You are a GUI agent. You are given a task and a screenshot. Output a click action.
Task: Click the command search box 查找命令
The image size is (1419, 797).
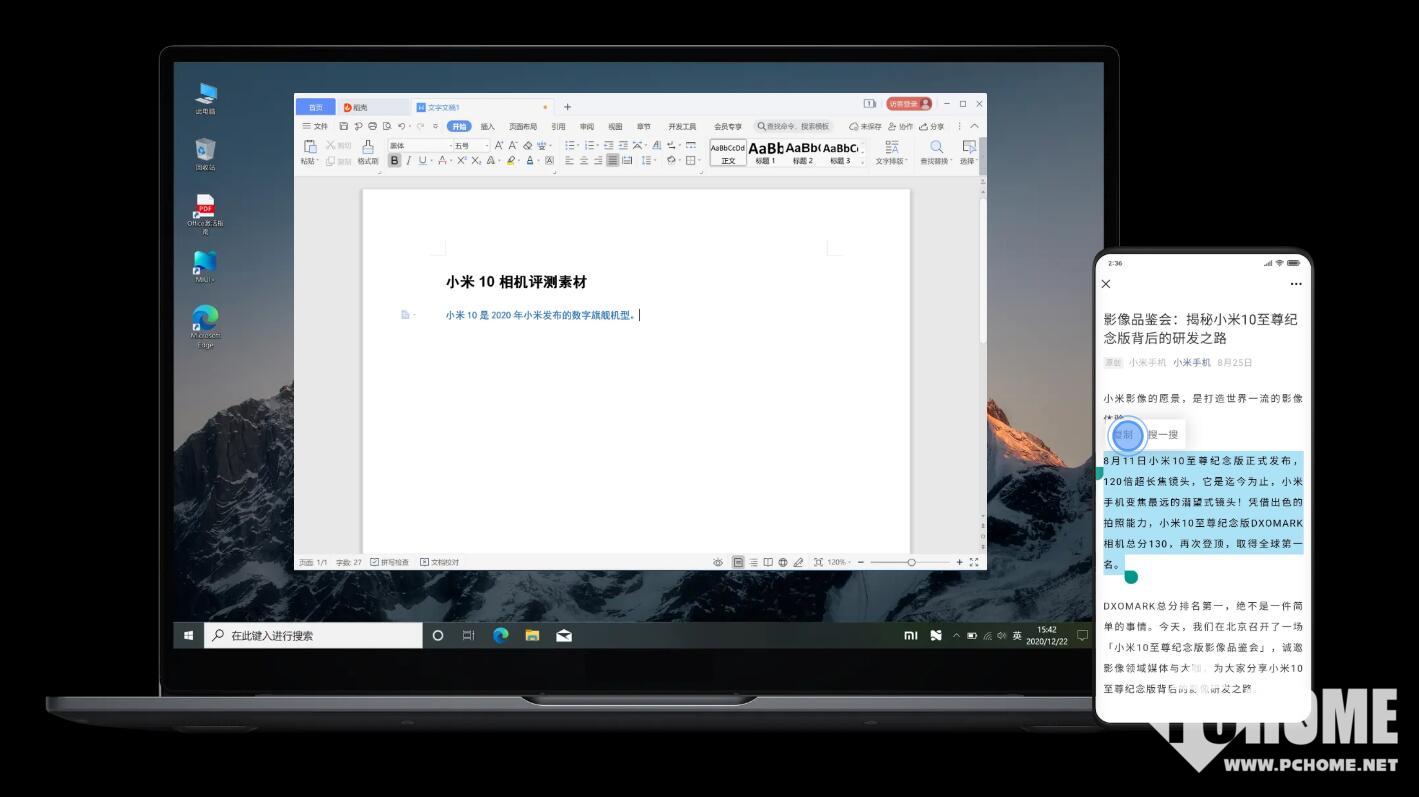pyautogui.click(x=793, y=126)
